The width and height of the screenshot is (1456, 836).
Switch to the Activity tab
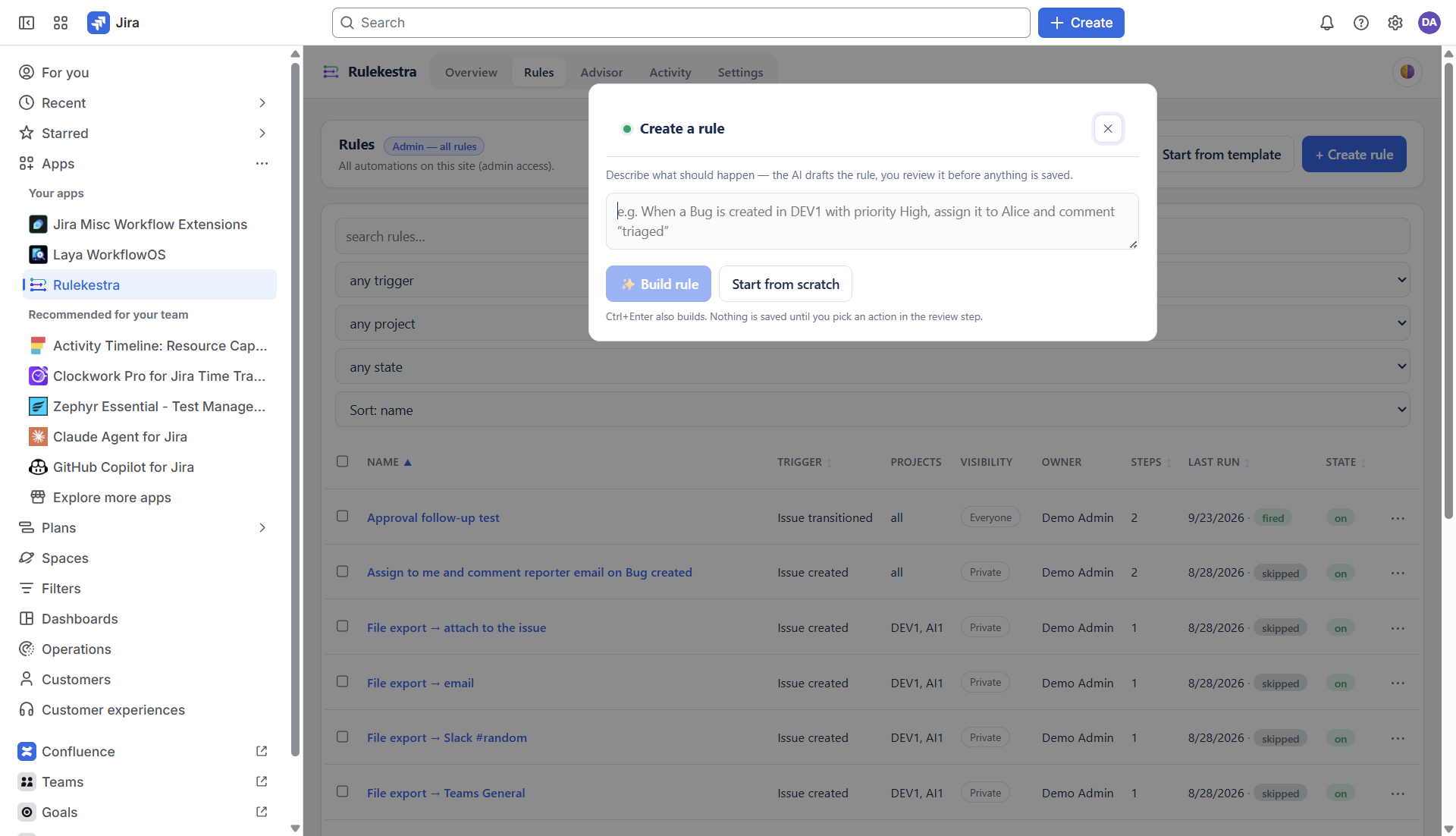[x=670, y=73]
